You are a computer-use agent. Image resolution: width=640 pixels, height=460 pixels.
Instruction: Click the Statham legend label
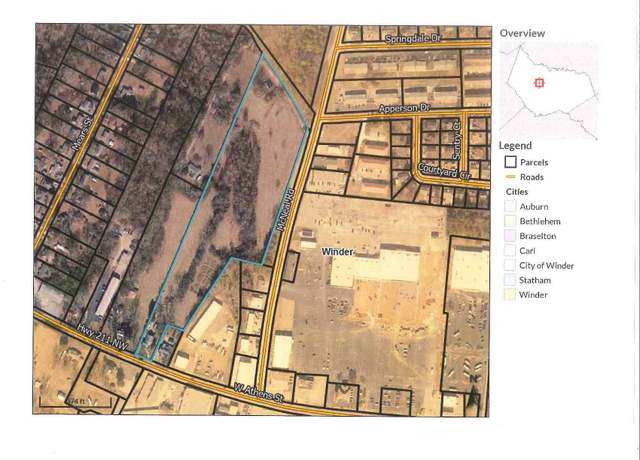pyautogui.click(x=535, y=280)
